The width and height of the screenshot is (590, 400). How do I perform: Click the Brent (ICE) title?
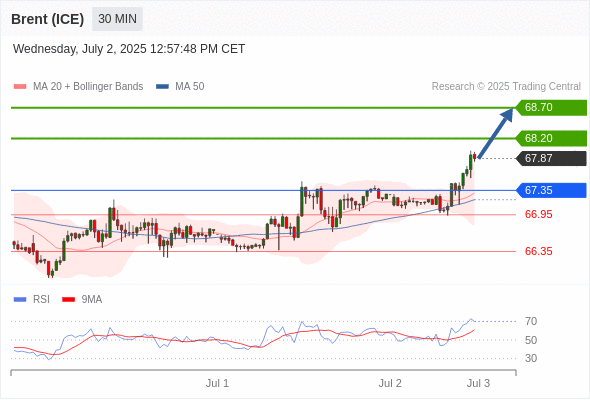[48, 19]
